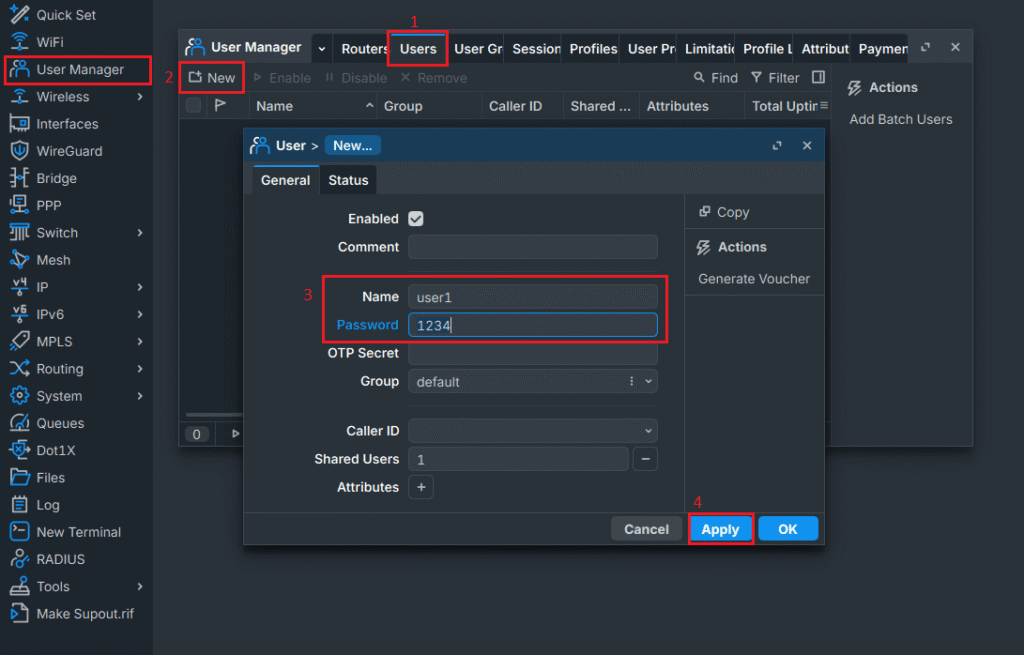Toggle the Enabled checkbox
1024x655 pixels.
click(416, 219)
